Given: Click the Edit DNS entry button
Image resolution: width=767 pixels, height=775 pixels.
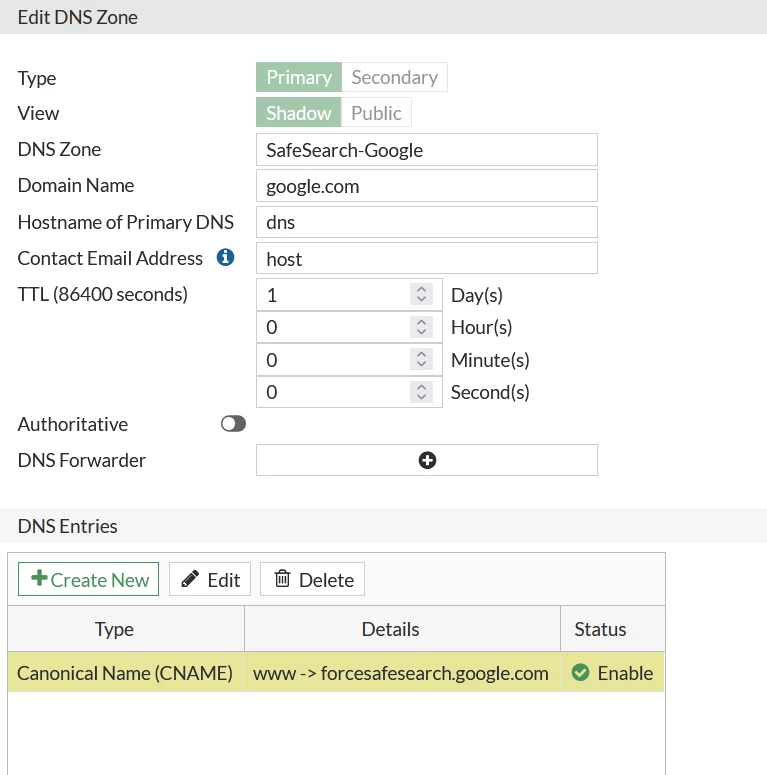Looking at the screenshot, I should (x=210, y=579).
